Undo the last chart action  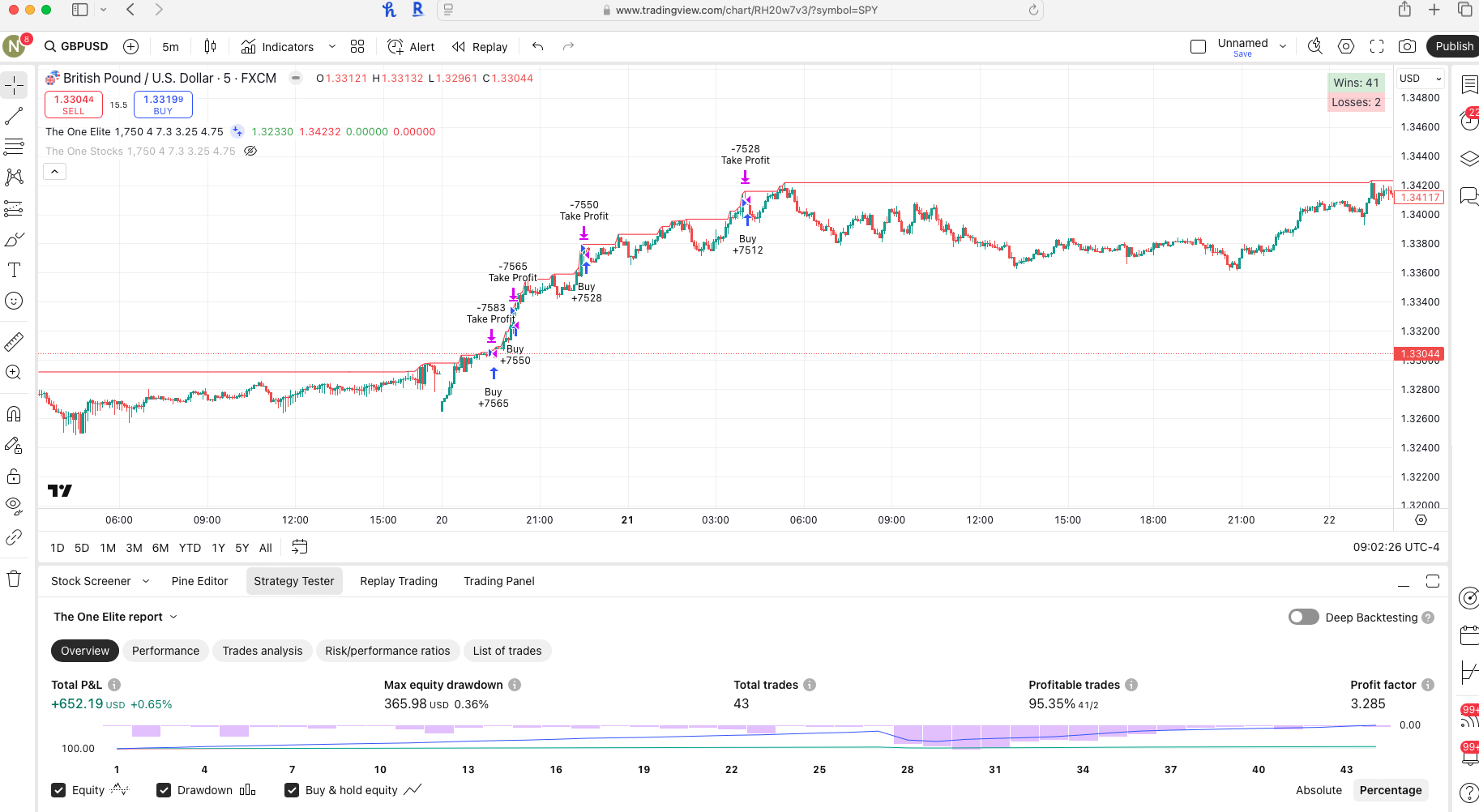pos(537,46)
